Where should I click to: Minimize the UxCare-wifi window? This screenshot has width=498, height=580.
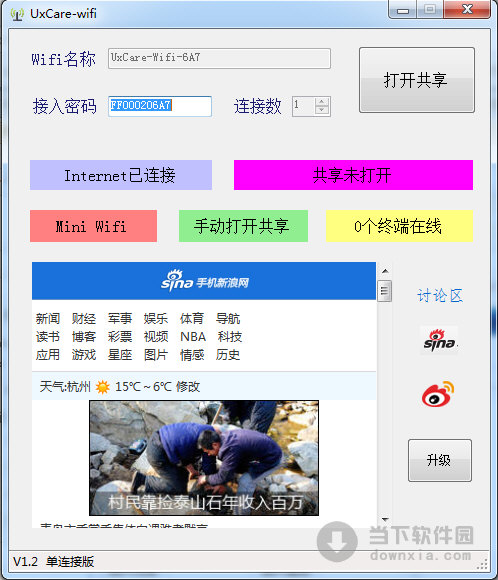point(403,10)
